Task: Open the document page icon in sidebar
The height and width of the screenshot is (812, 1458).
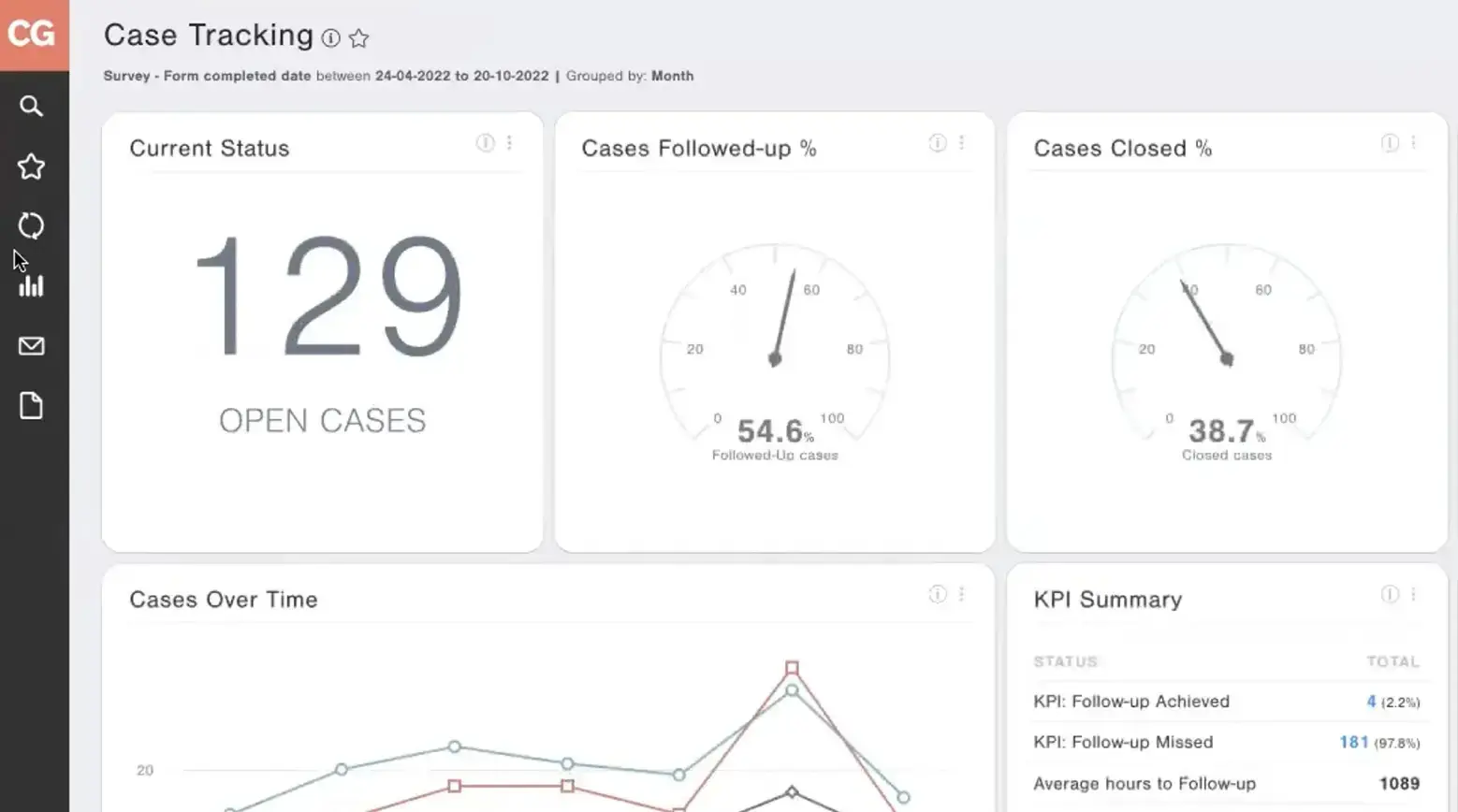Action: pos(31,405)
